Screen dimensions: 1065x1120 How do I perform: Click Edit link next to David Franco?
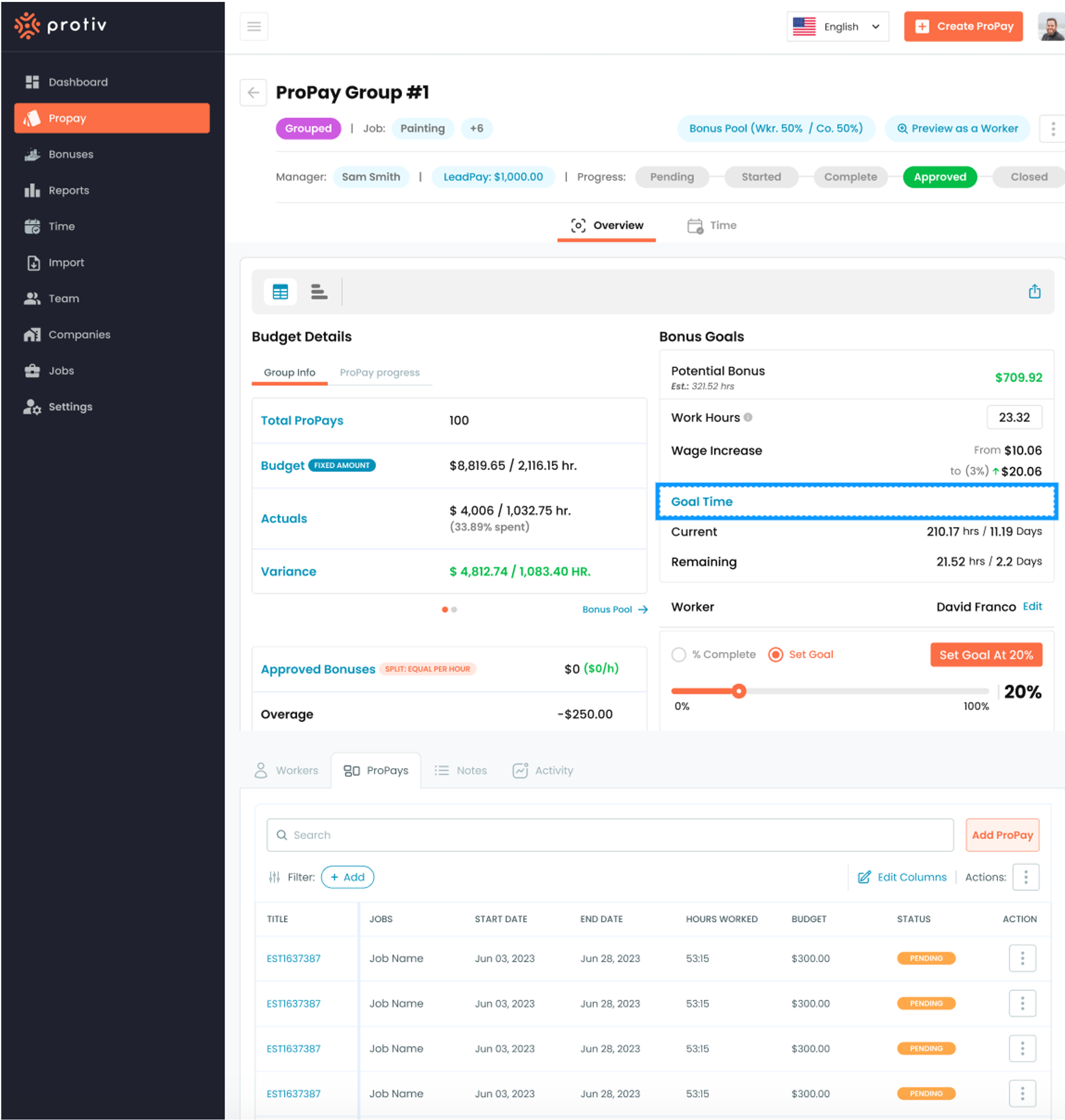pos(1032,606)
